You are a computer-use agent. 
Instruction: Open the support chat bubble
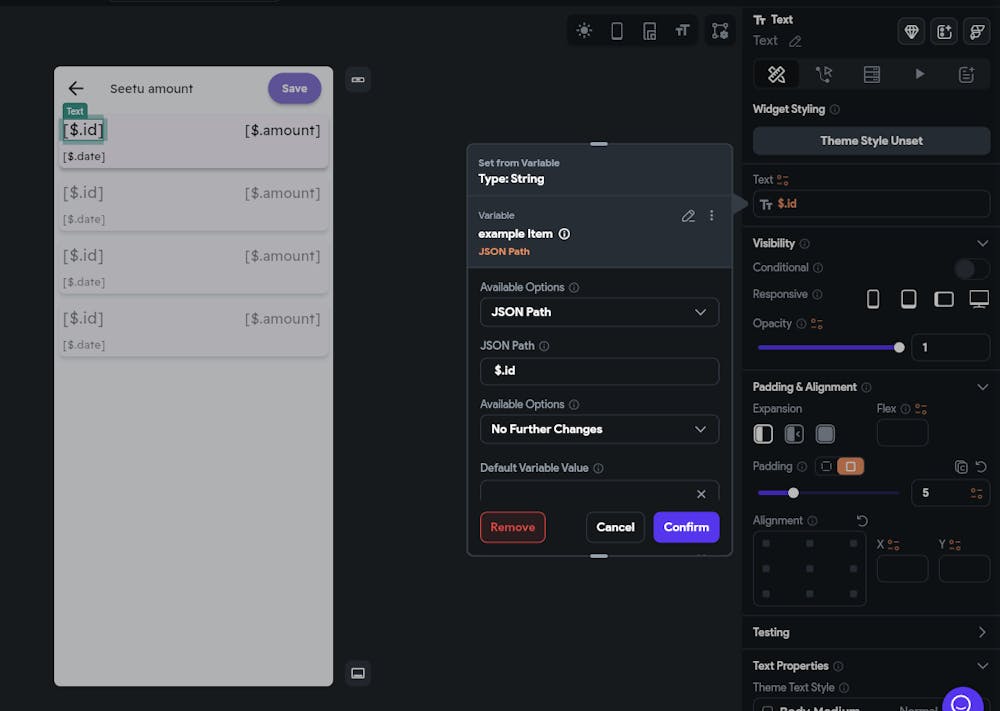[962, 701]
